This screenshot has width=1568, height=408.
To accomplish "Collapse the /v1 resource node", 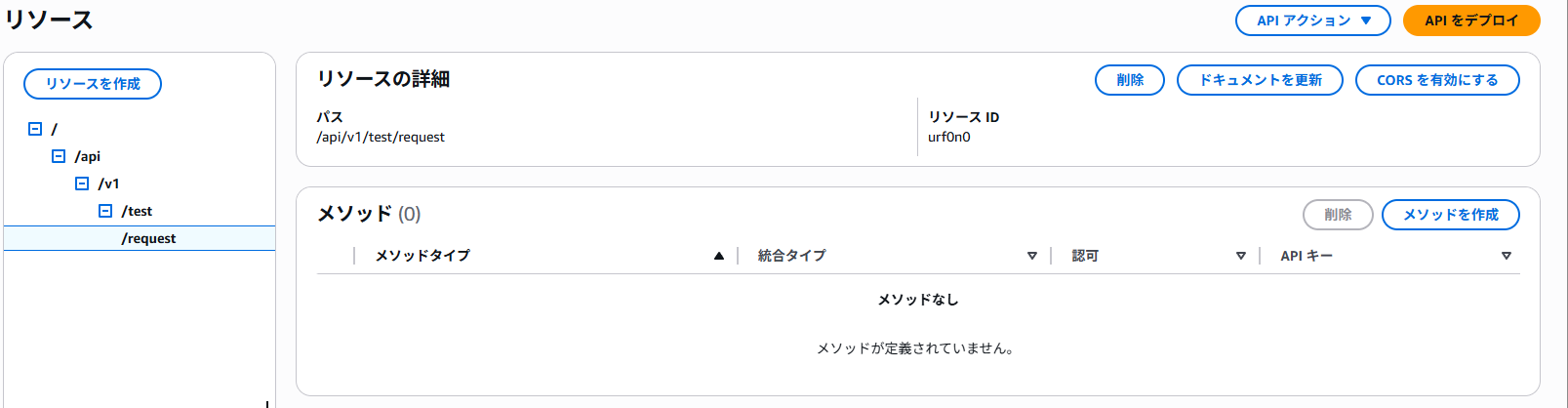I will click(x=82, y=184).
